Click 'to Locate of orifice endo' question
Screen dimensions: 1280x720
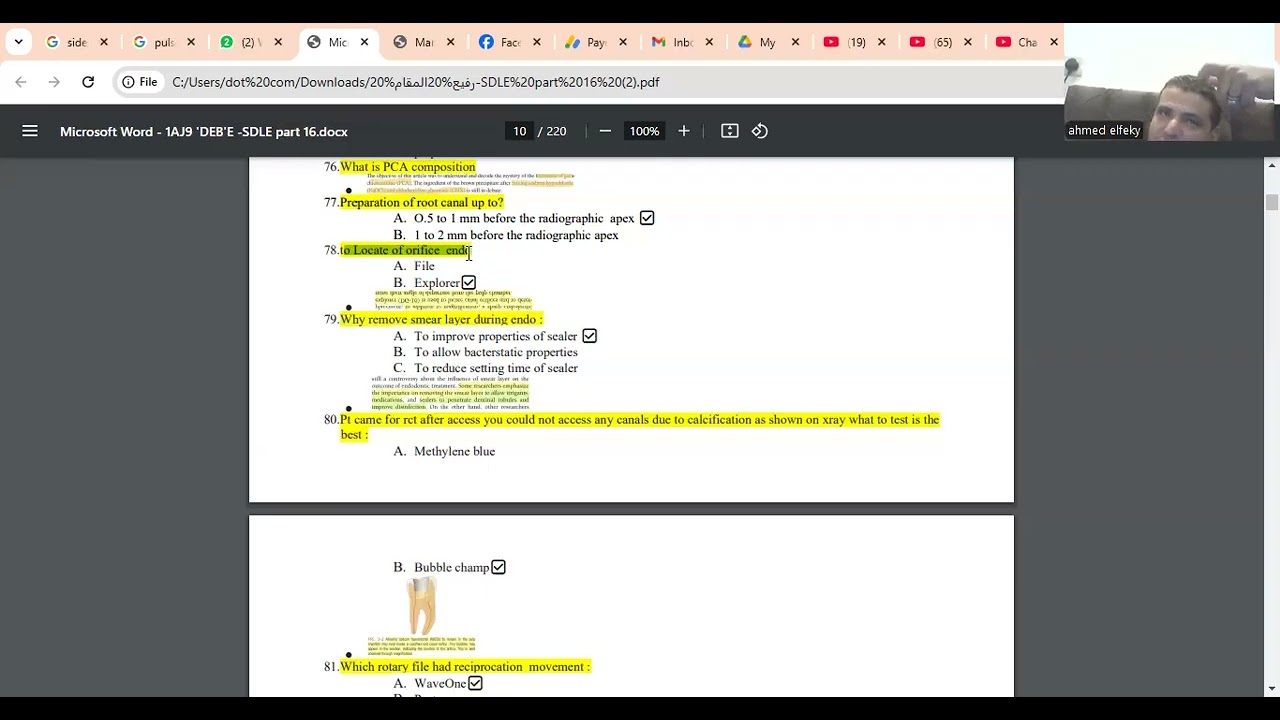[x=405, y=250]
